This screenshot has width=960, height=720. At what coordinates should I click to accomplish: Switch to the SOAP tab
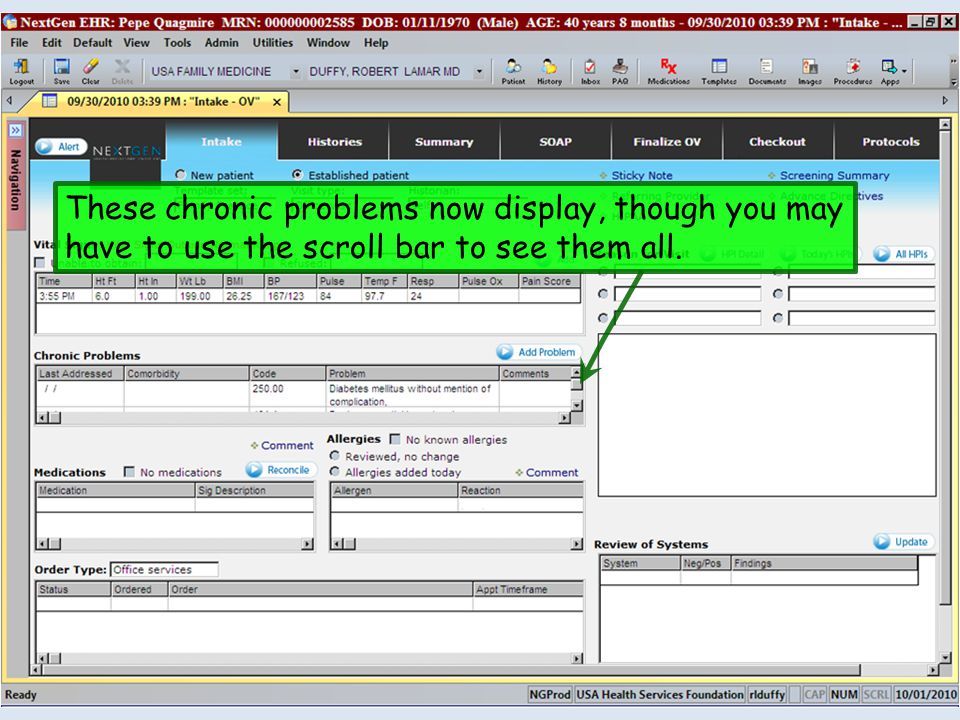[x=556, y=141]
